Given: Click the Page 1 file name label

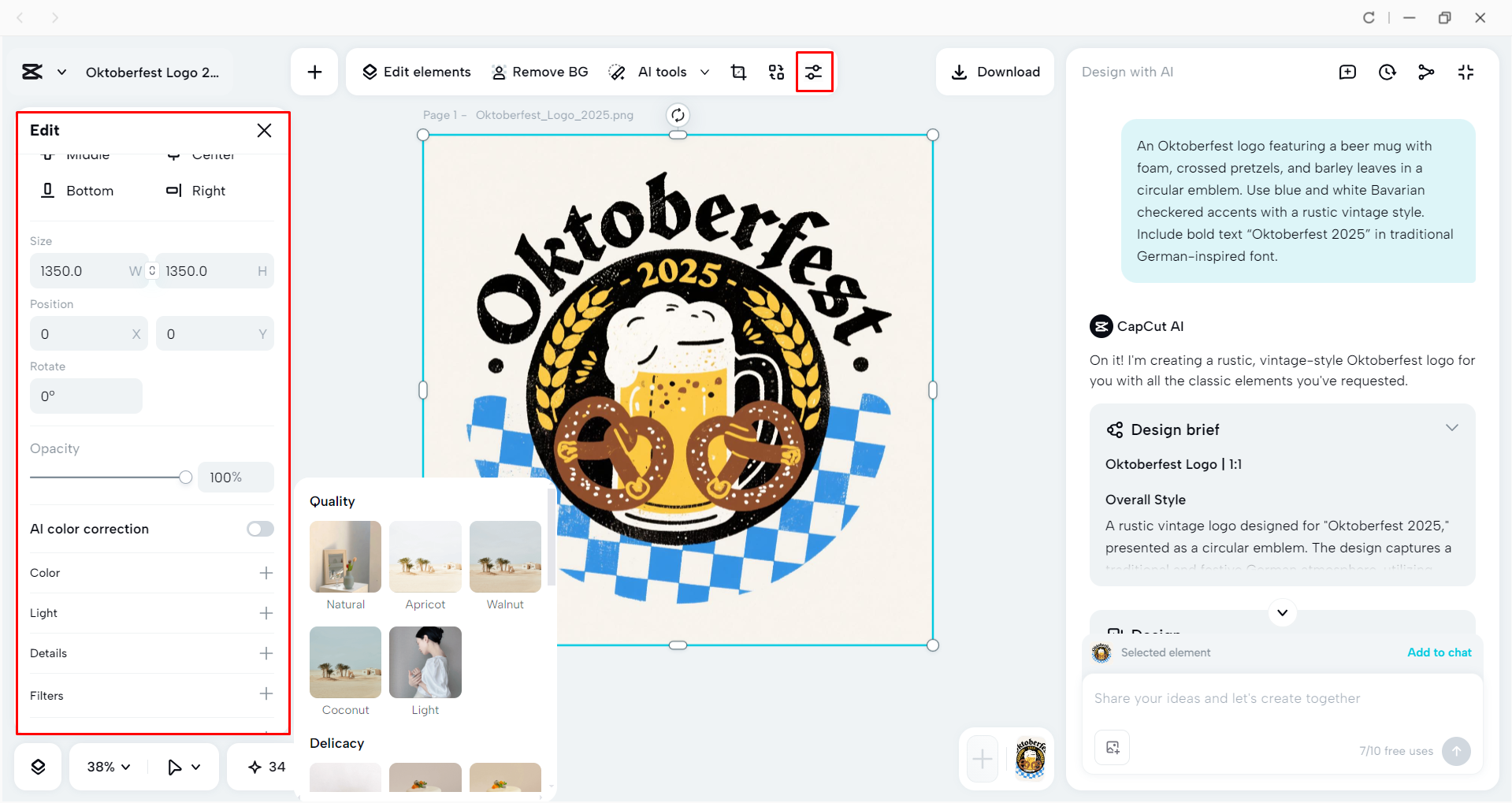Looking at the screenshot, I should [528, 115].
